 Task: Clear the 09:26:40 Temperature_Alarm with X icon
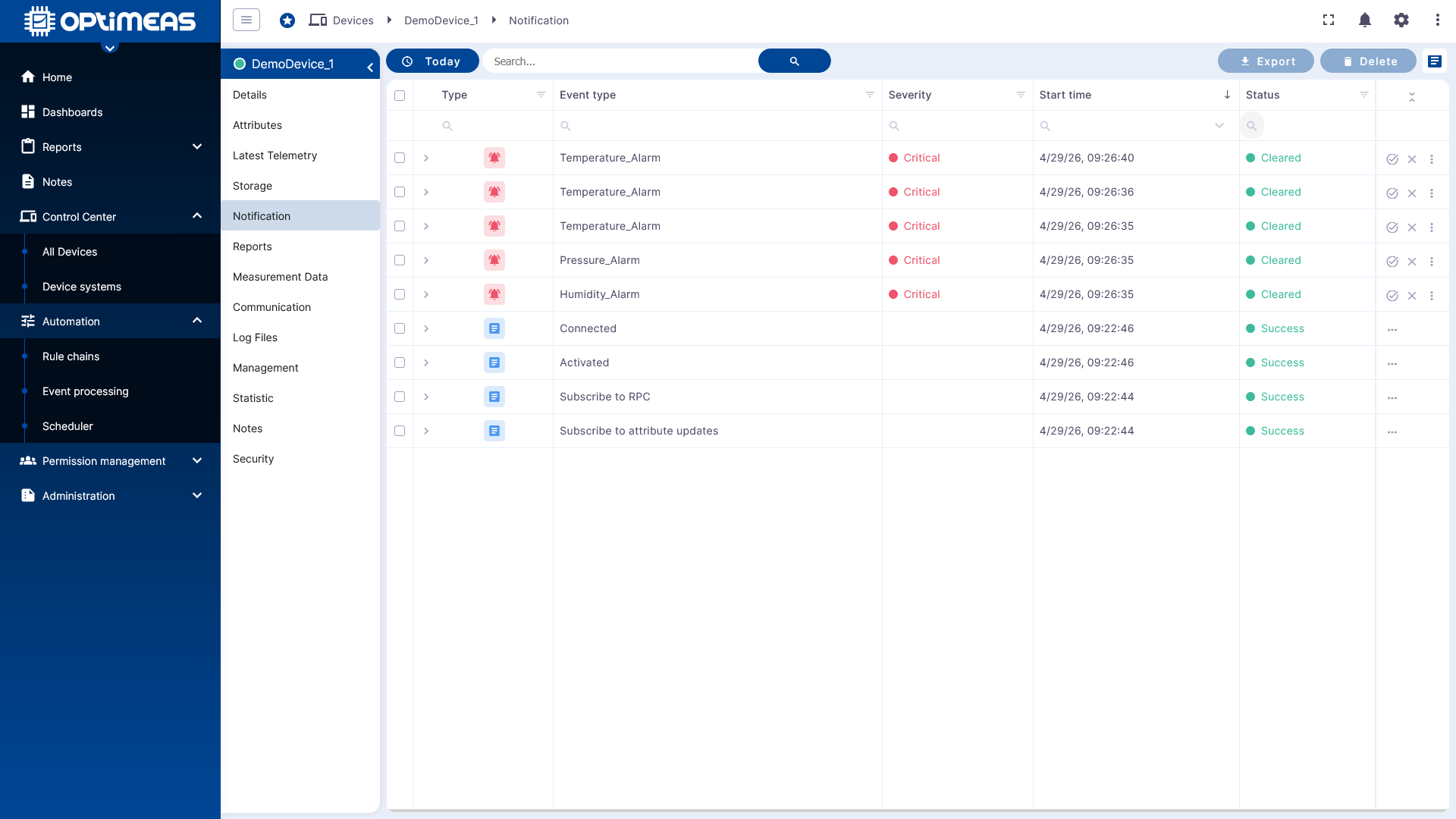[1412, 159]
